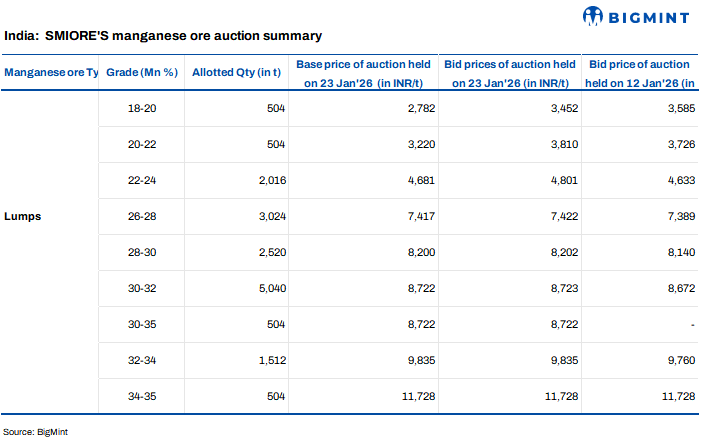The height and width of the screenshot is (440, 701).
Task: Click the Lumps row label
Action: pyautogui.click(x=22, y=216)
